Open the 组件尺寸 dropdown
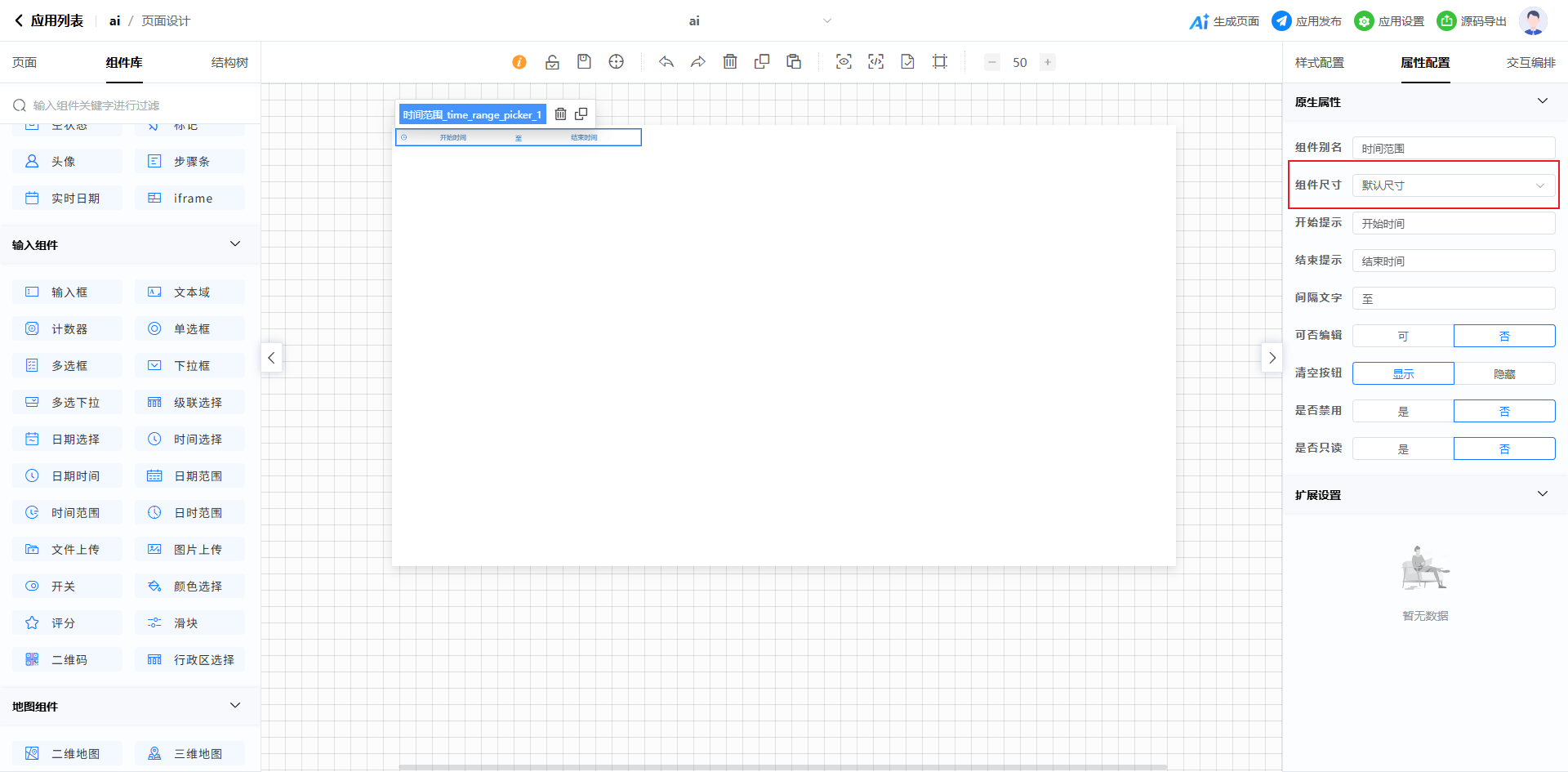The height and width of the screenshot is (772, 1568). [x=1454, y=185]
